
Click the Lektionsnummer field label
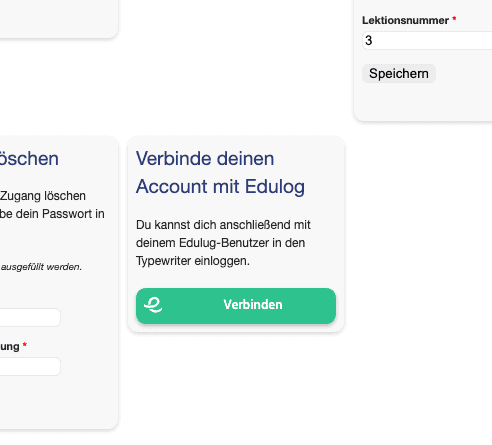(x=405, y=20)
